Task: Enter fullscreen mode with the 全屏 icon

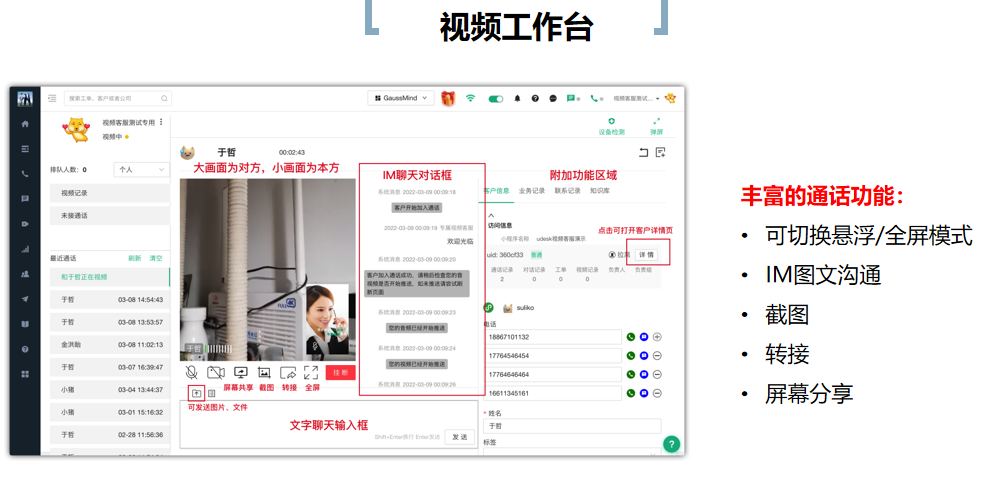Action: click(x=311, y=372)
